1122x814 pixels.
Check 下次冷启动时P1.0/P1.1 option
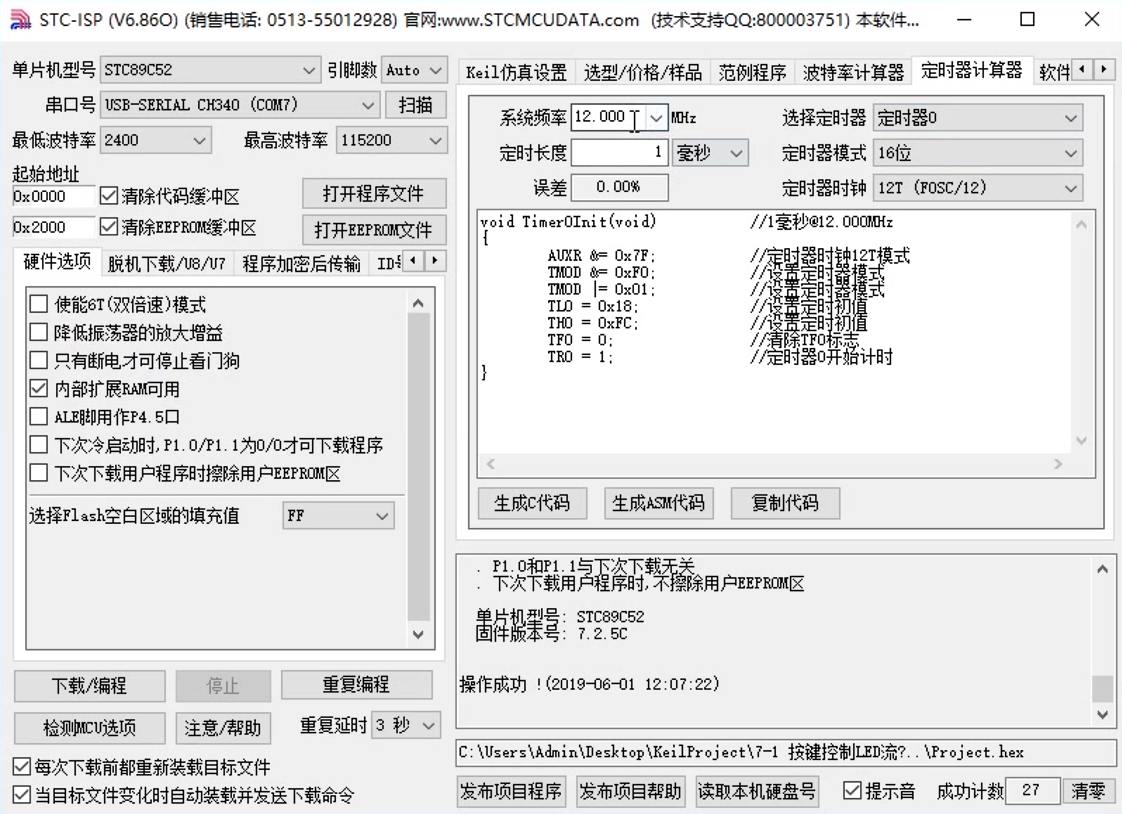click(39, 445)
